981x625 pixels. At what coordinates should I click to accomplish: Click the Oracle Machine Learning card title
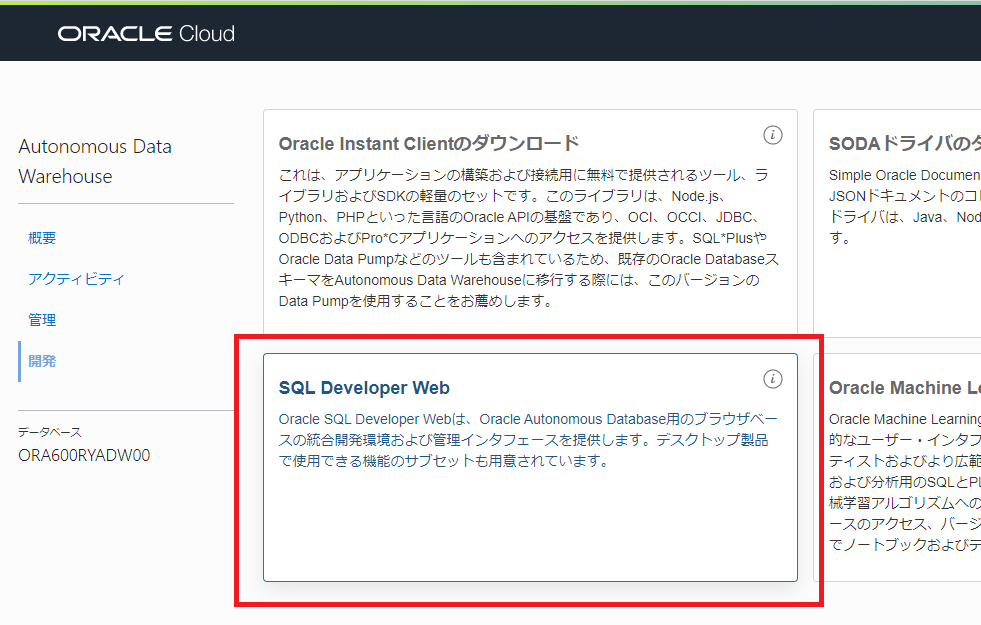pyautogui.click(x=905, y=388)
